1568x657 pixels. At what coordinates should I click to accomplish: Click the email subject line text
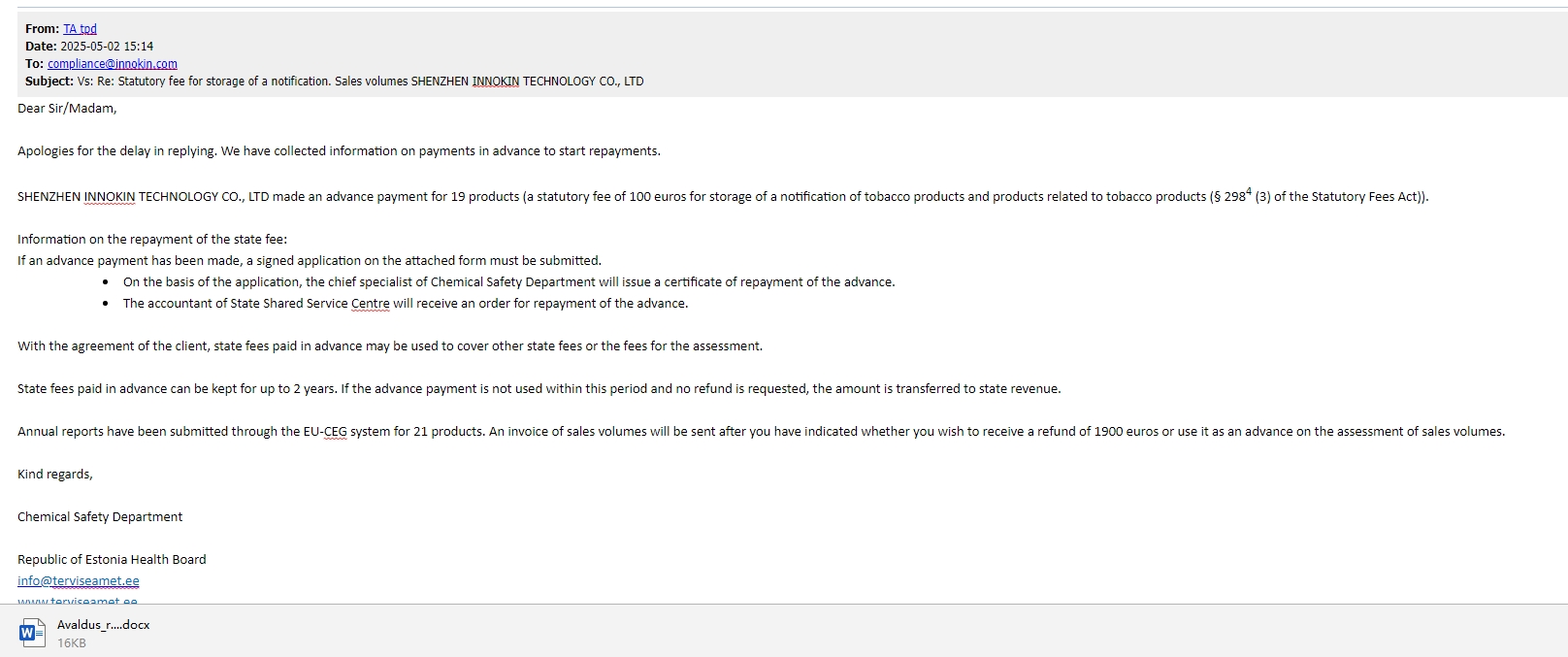[360, 82]
